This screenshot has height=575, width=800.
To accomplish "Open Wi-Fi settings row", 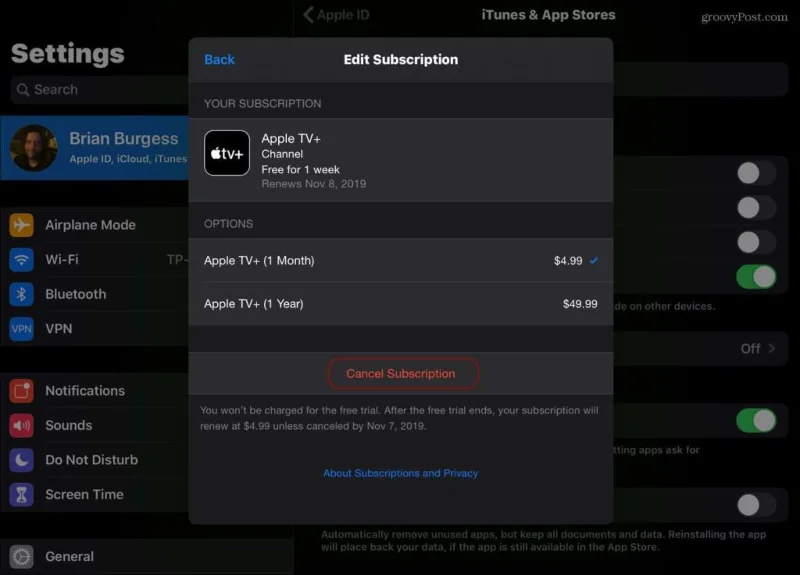I will click(x=95, y=260).
